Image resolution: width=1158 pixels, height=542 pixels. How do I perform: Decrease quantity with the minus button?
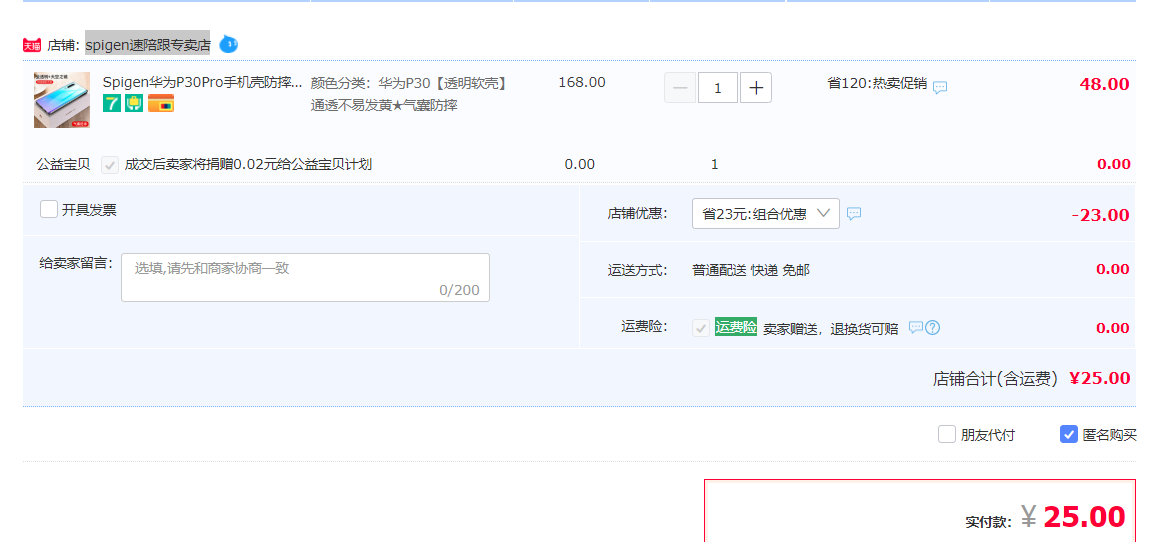[680, 88]
